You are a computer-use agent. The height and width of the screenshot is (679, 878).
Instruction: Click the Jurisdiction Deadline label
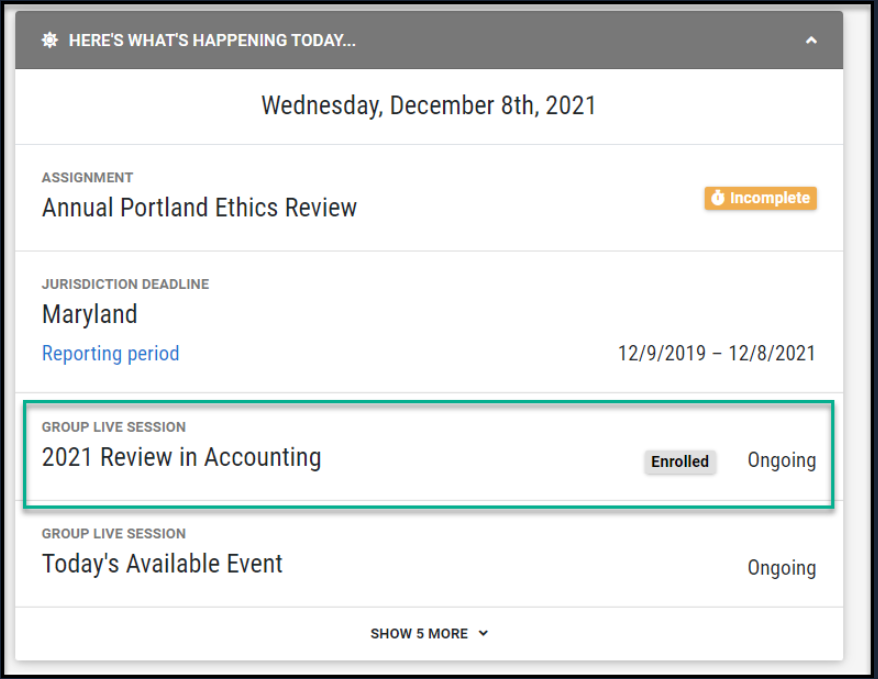click(125, 284)
